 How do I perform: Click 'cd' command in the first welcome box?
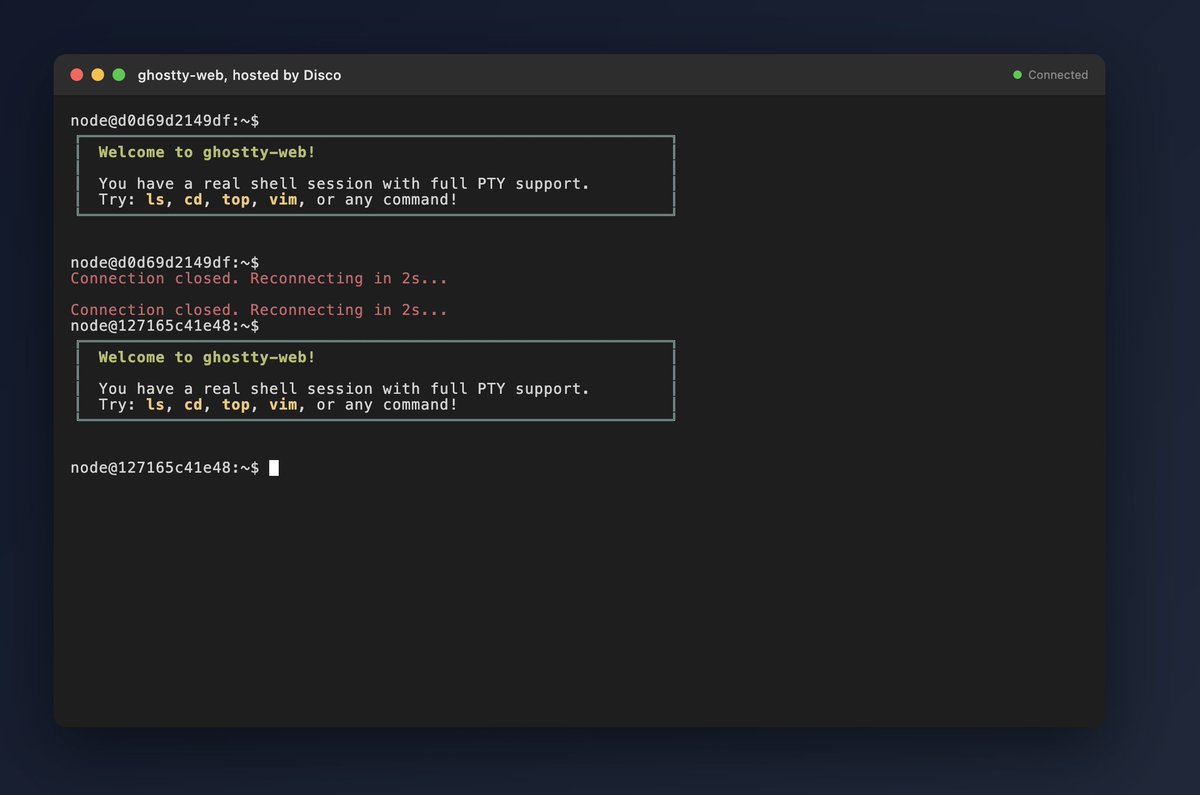[193, 200]
